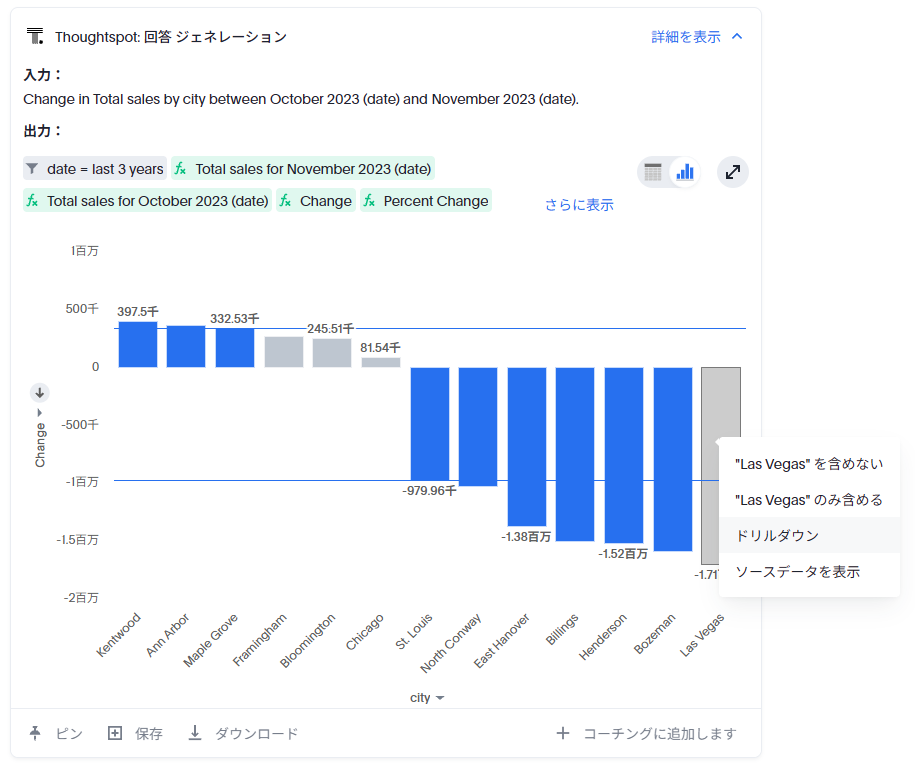Switch to bar chart view icon
Viewport: 915px width, 764px height.
tap(685, 172)
